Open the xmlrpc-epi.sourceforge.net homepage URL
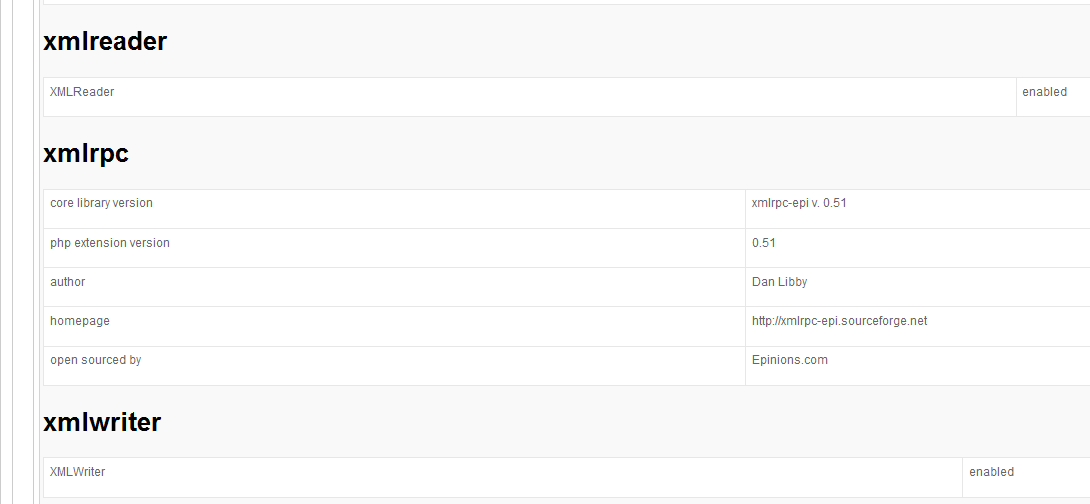Screen dimensions: 1090x504 839,321
